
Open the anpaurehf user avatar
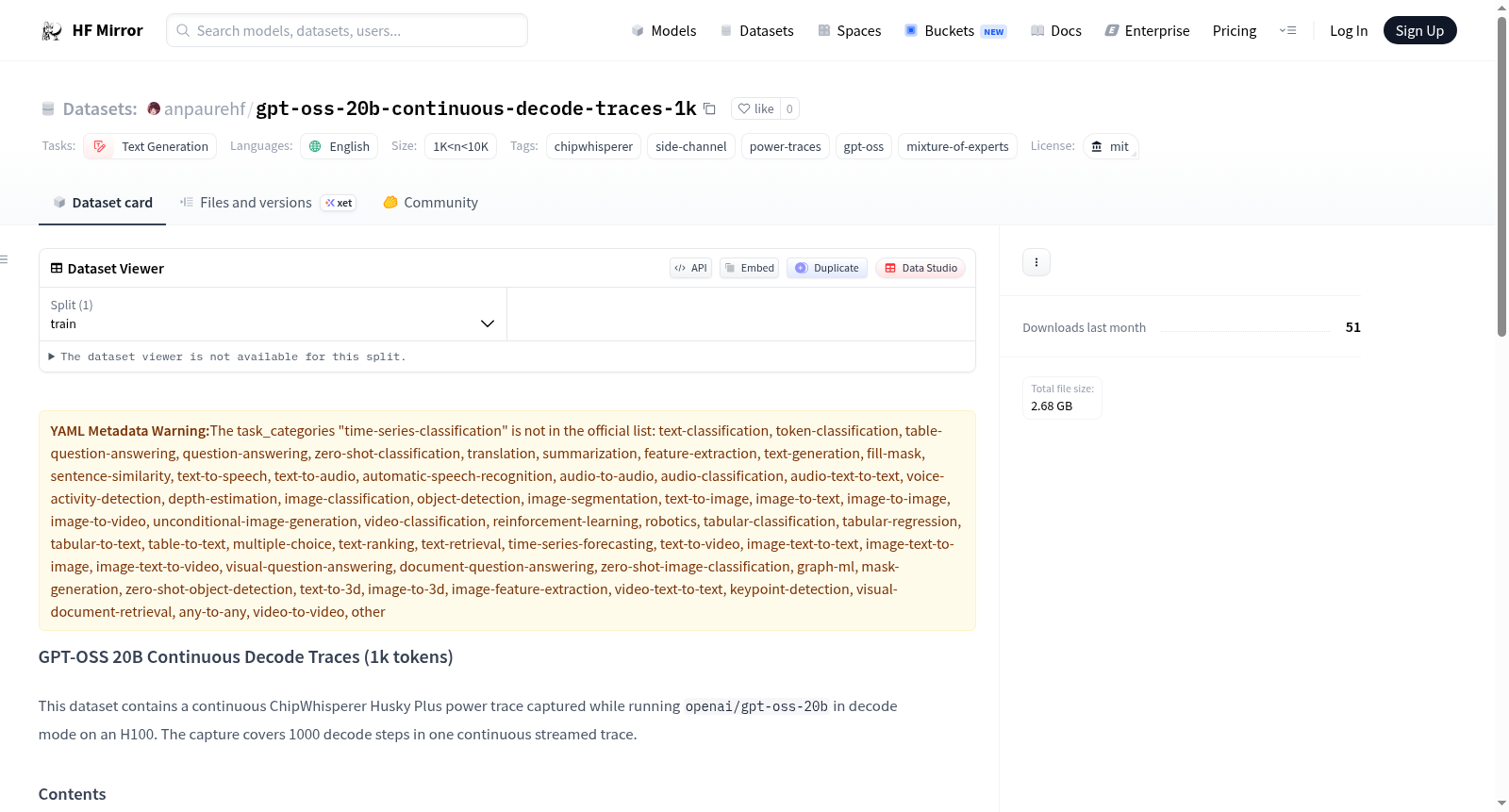[x=154, y=108]
